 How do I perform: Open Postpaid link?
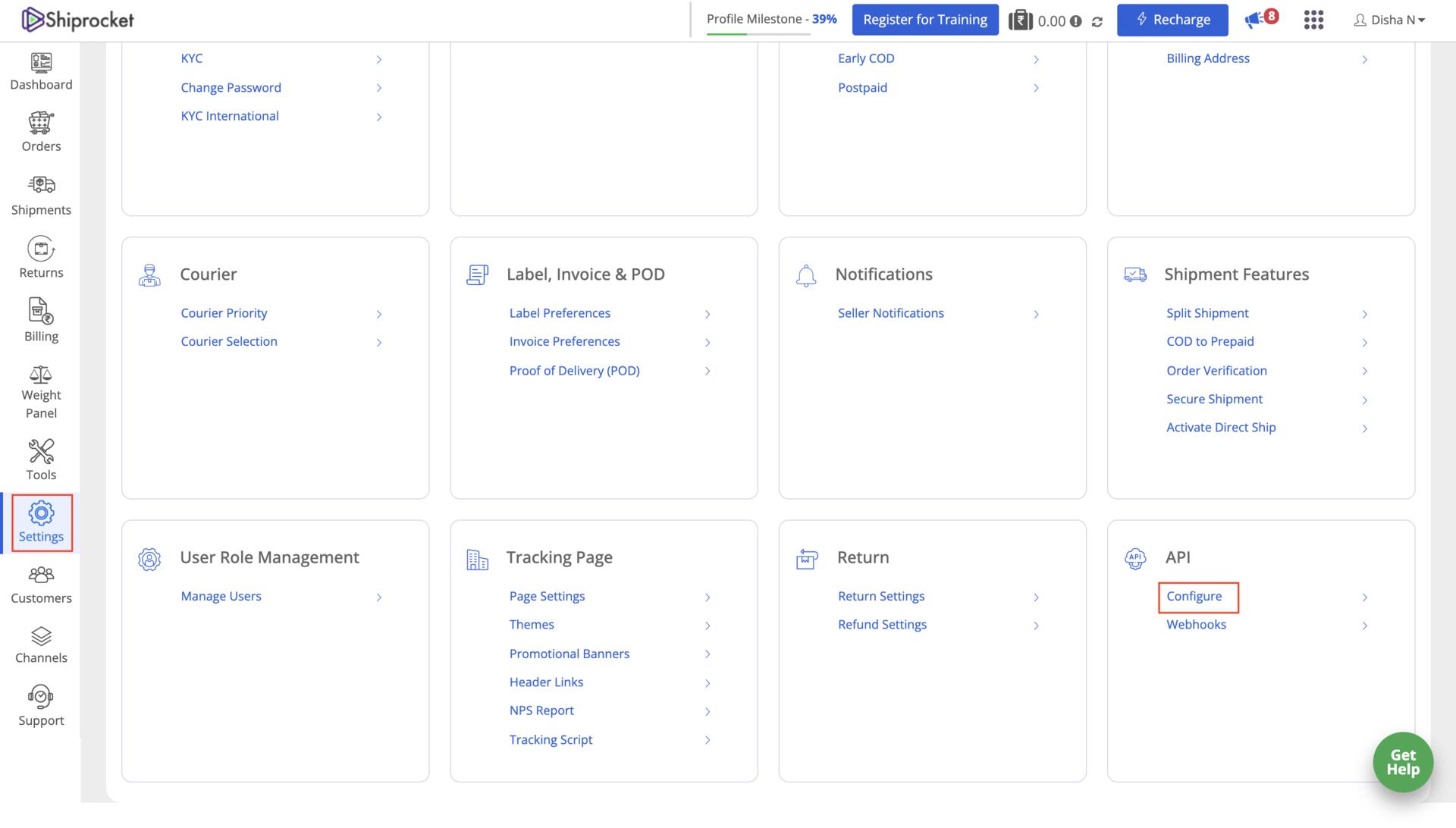[x=862, y=88]
